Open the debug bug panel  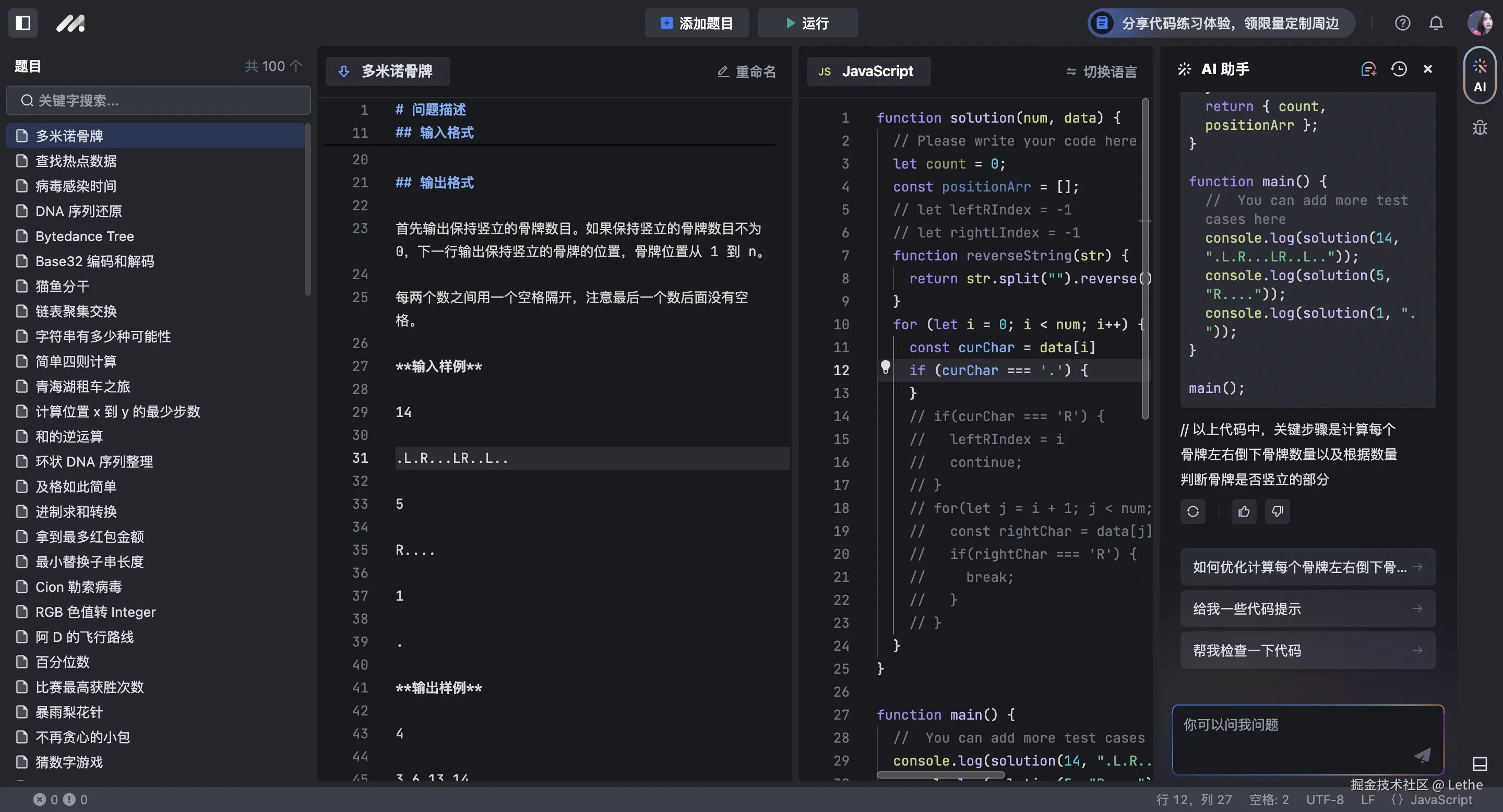[x=1480, y=127]
